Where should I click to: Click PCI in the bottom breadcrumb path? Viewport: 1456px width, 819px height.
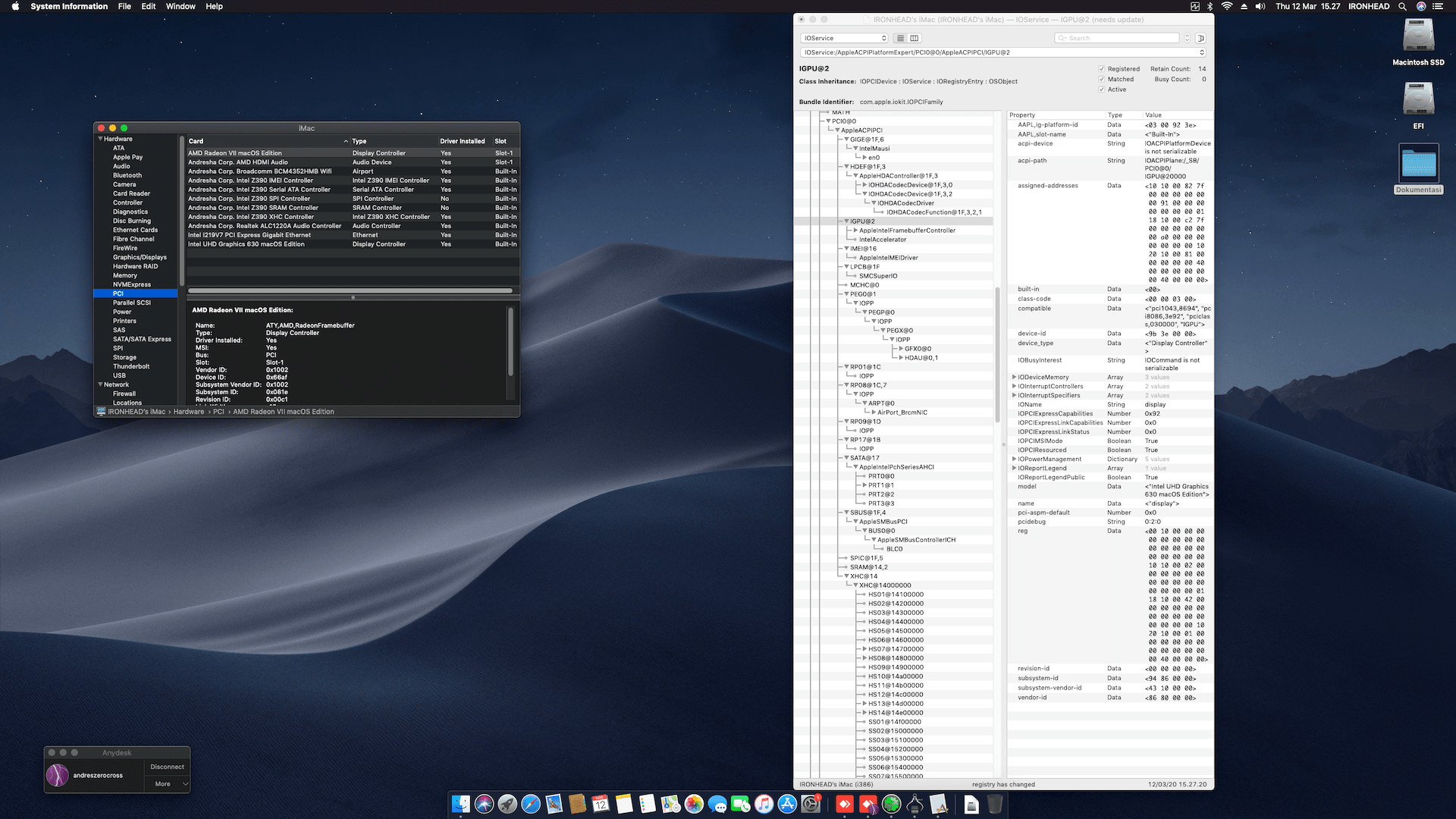[x=218, y=412]
